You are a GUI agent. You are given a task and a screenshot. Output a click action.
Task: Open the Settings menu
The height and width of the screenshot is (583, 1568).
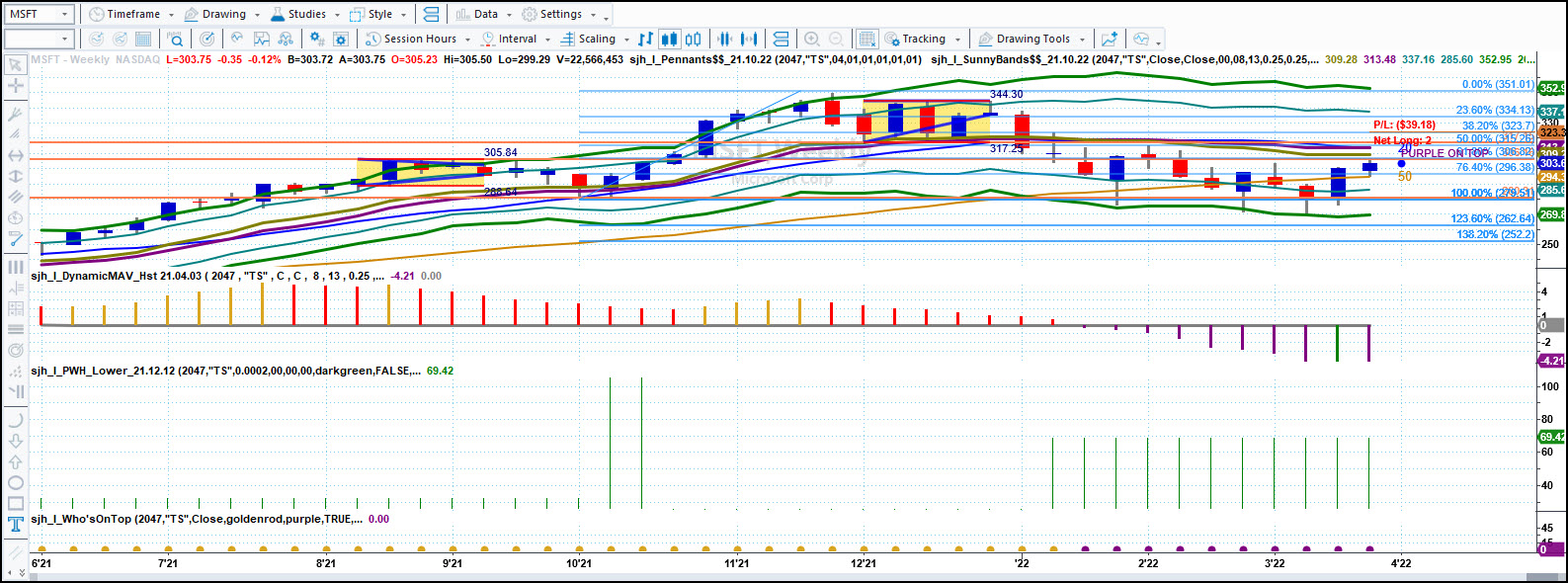coord(558,14)
